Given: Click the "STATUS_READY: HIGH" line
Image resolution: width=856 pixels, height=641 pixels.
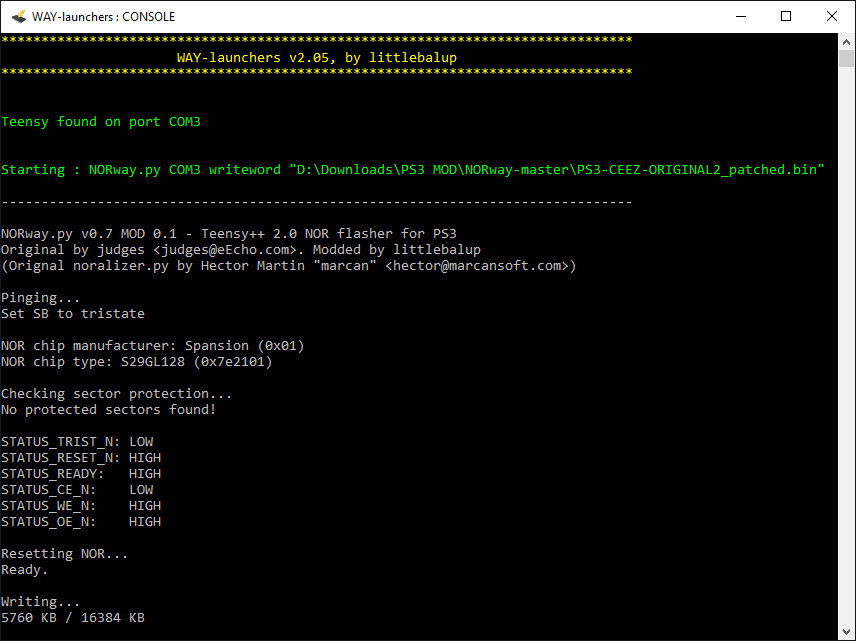Looking at the screenshot, I should click(x=81, y=473).
